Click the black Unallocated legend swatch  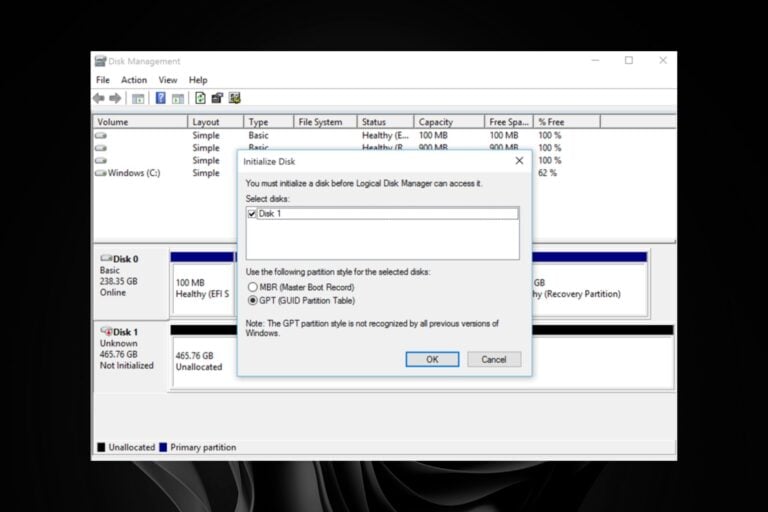coord(101,447)
